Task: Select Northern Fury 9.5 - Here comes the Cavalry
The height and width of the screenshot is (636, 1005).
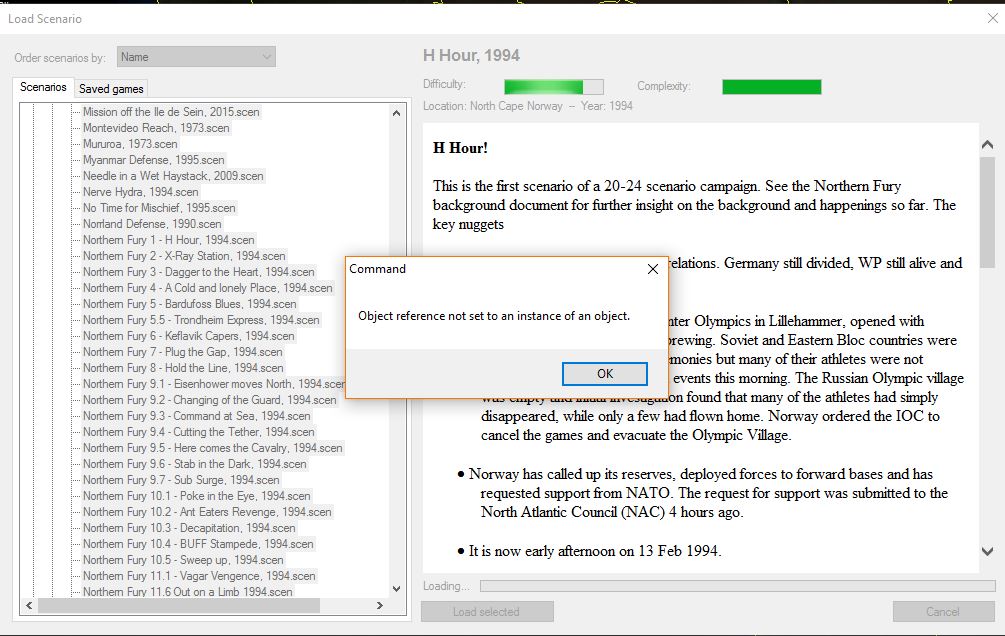Action: coord(213,448)
